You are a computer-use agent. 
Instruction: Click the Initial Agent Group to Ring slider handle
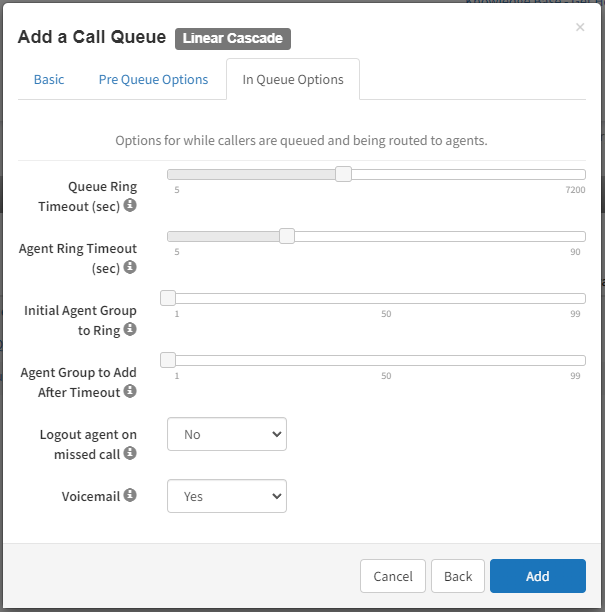tap(168, 298)
